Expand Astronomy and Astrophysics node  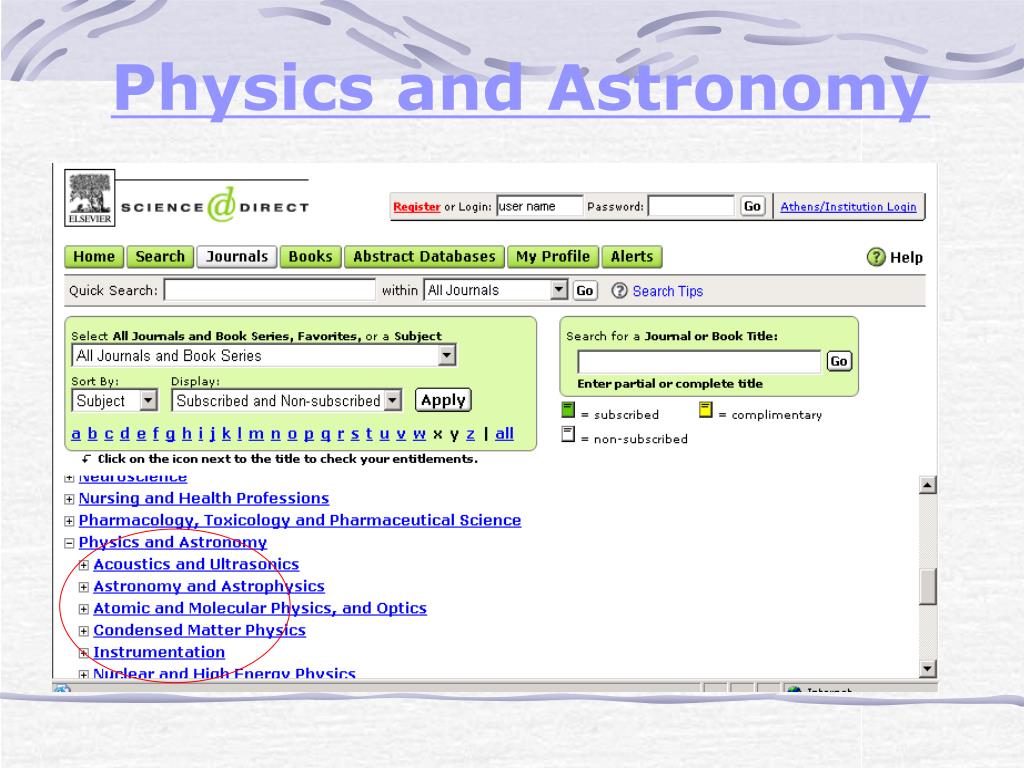(84, 587)
